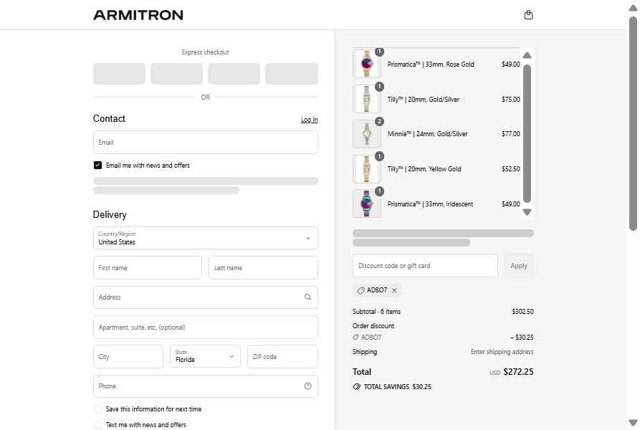
Task: Click the First name field
Action: click(147, 268)
